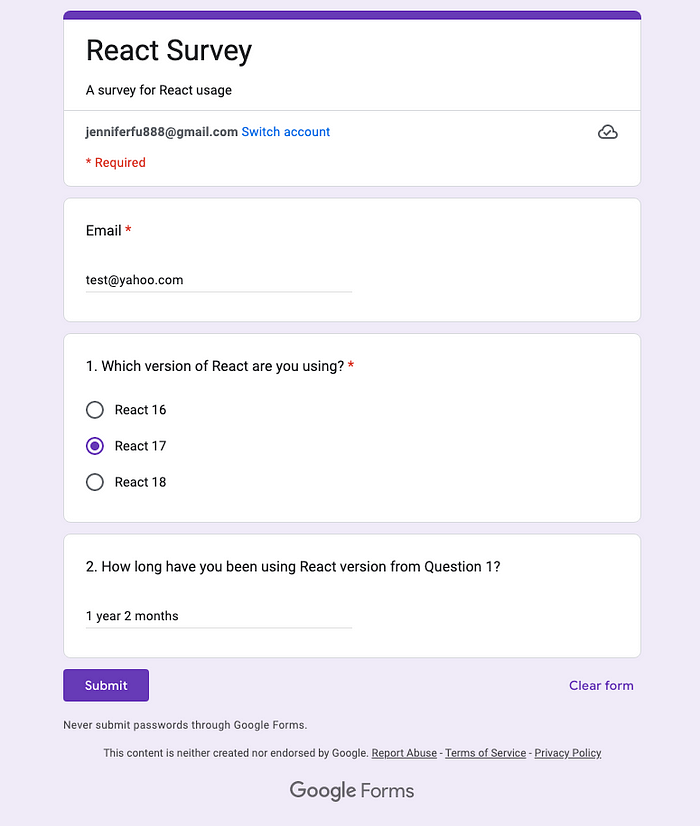Select the React 16 radio option
700x826 pixels.
point(95,410)
